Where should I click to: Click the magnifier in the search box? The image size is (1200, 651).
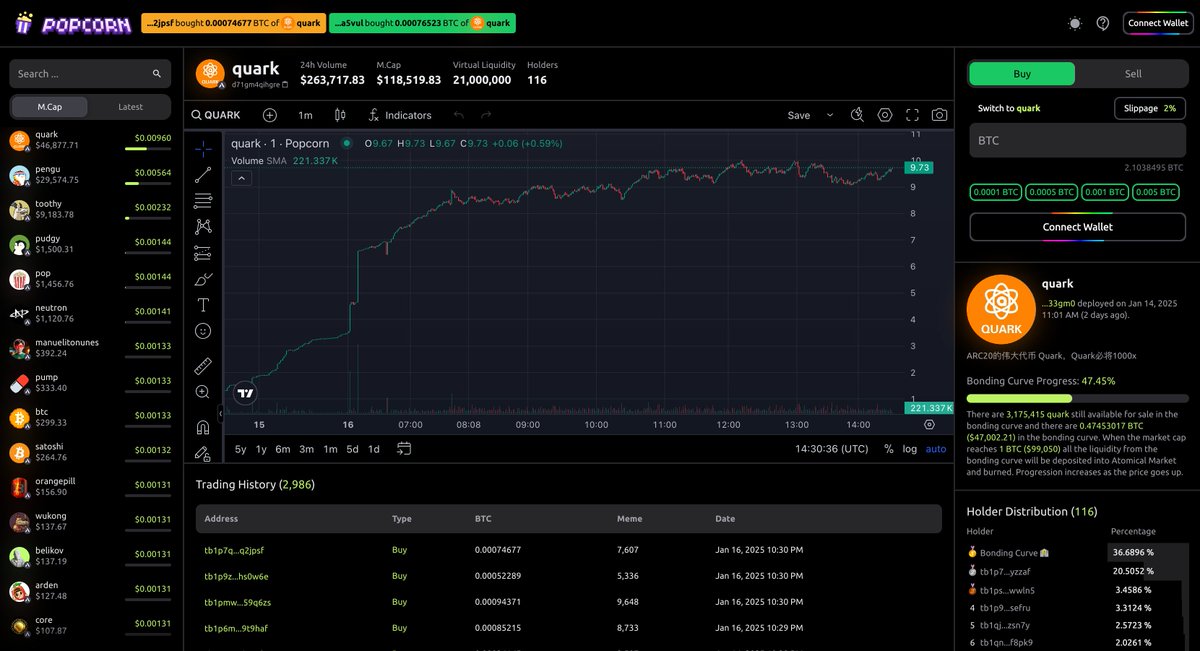(157, 74)
